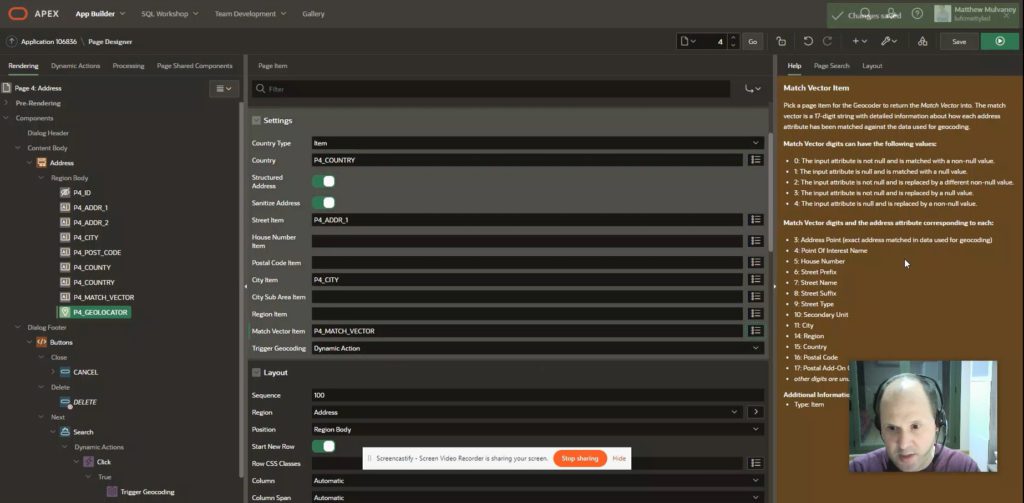The height and width of the screenshot is (503, 1024).
Task: Open the quick pick list for Match Vector Item
Action: point(756,331)
